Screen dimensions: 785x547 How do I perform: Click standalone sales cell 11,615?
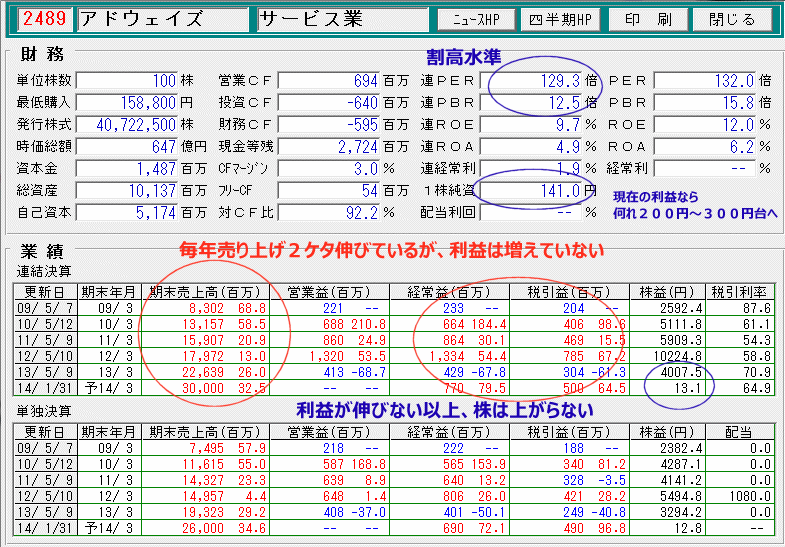(206, 464)
